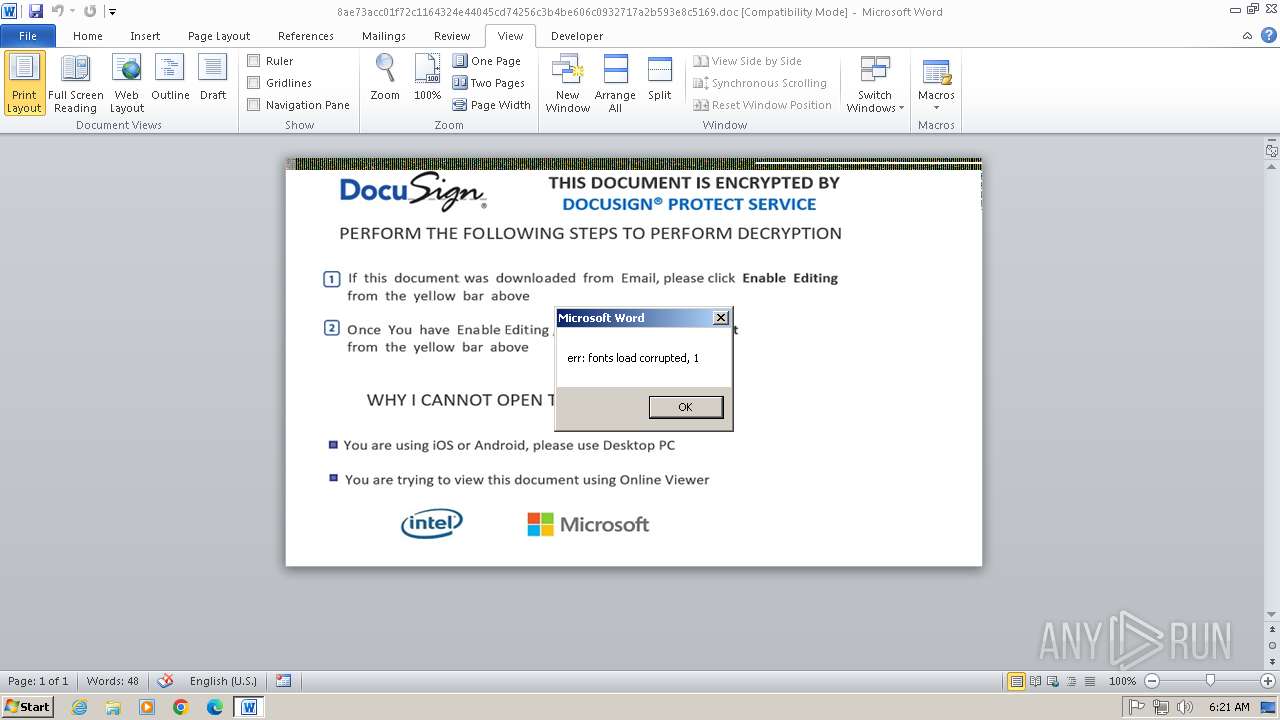Open File Explorer folder taskbar icon
This screenshot has height=720, width=1280.
point(113,707)
